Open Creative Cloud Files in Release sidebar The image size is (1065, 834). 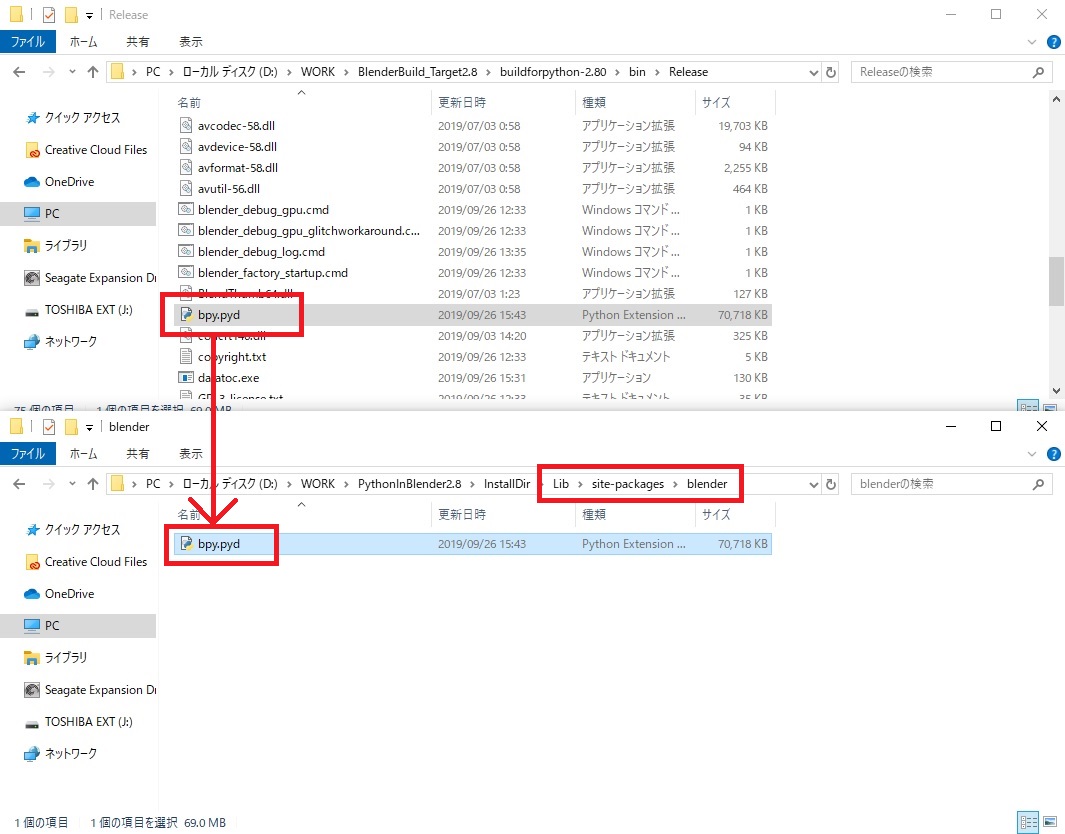[86, 149]
